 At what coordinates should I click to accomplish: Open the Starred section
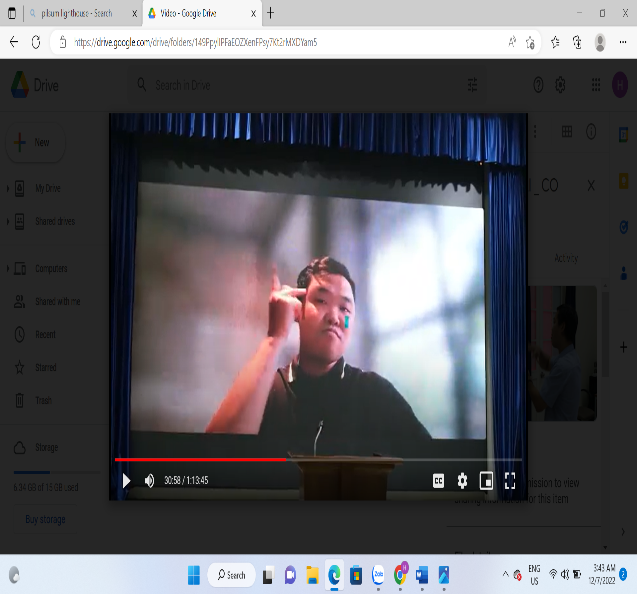pyautogui.click(x=46, y=368)
